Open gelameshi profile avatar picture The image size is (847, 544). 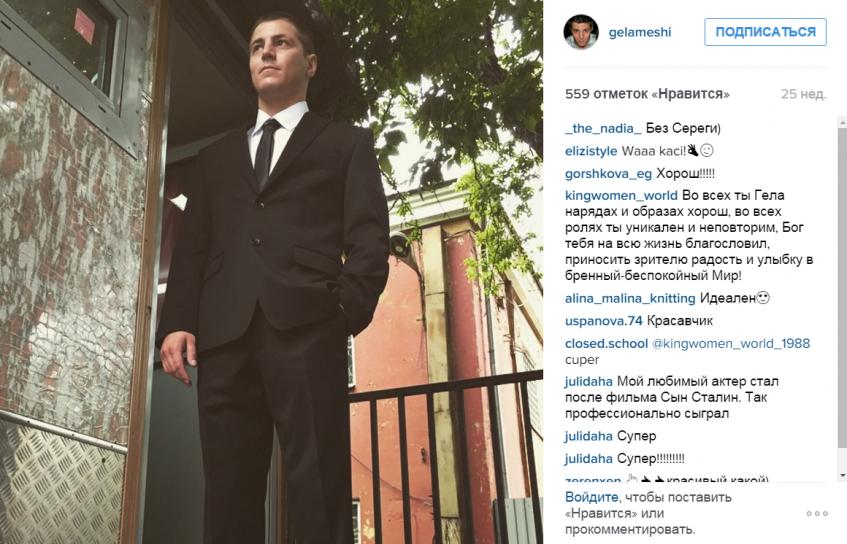point(581,32)
